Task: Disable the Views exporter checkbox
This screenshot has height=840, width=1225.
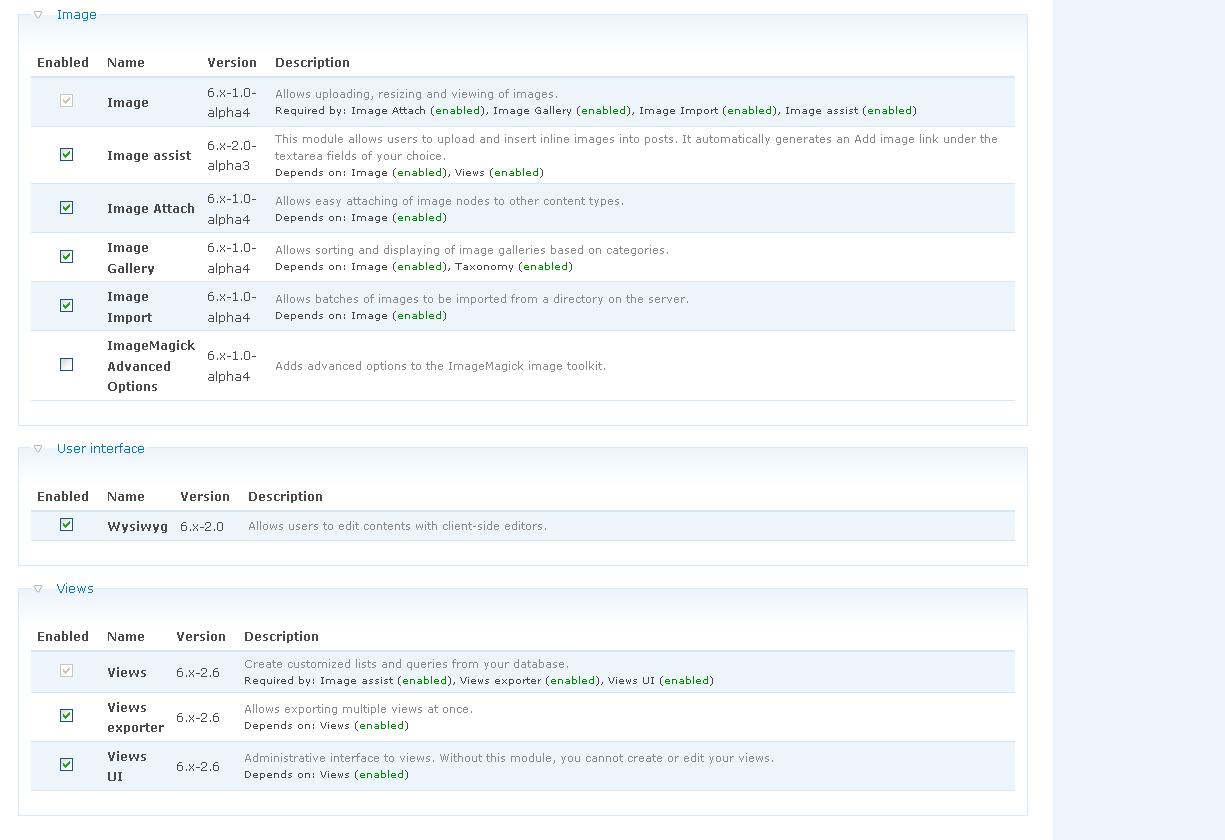Action: pyautogui.click(x=67, y=716)
